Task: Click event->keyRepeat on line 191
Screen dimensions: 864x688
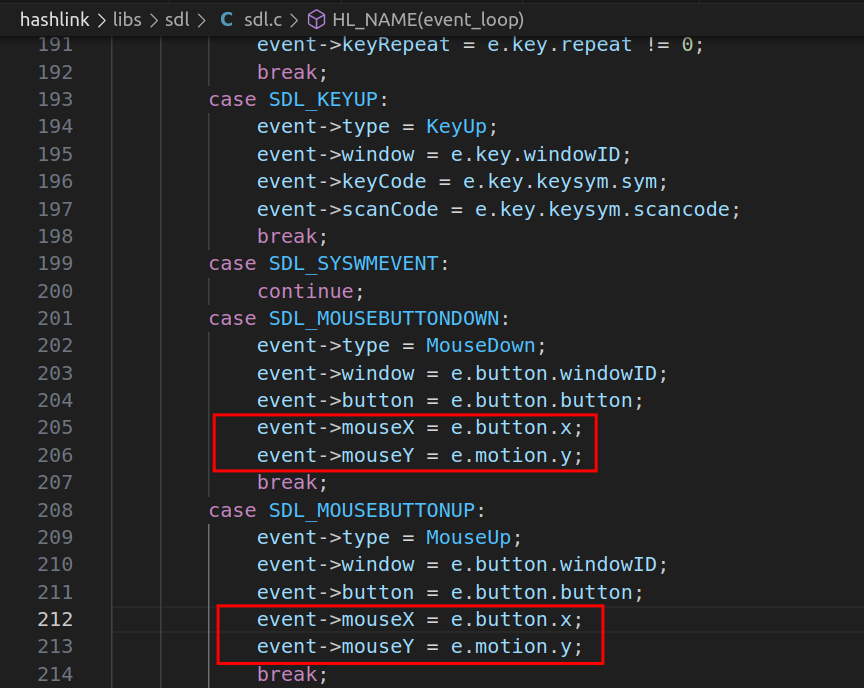Action: coord(353,45)
